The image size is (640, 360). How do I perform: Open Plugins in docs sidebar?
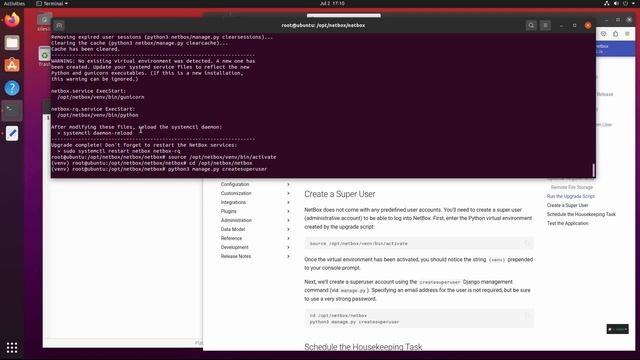[x=229, y=211]
